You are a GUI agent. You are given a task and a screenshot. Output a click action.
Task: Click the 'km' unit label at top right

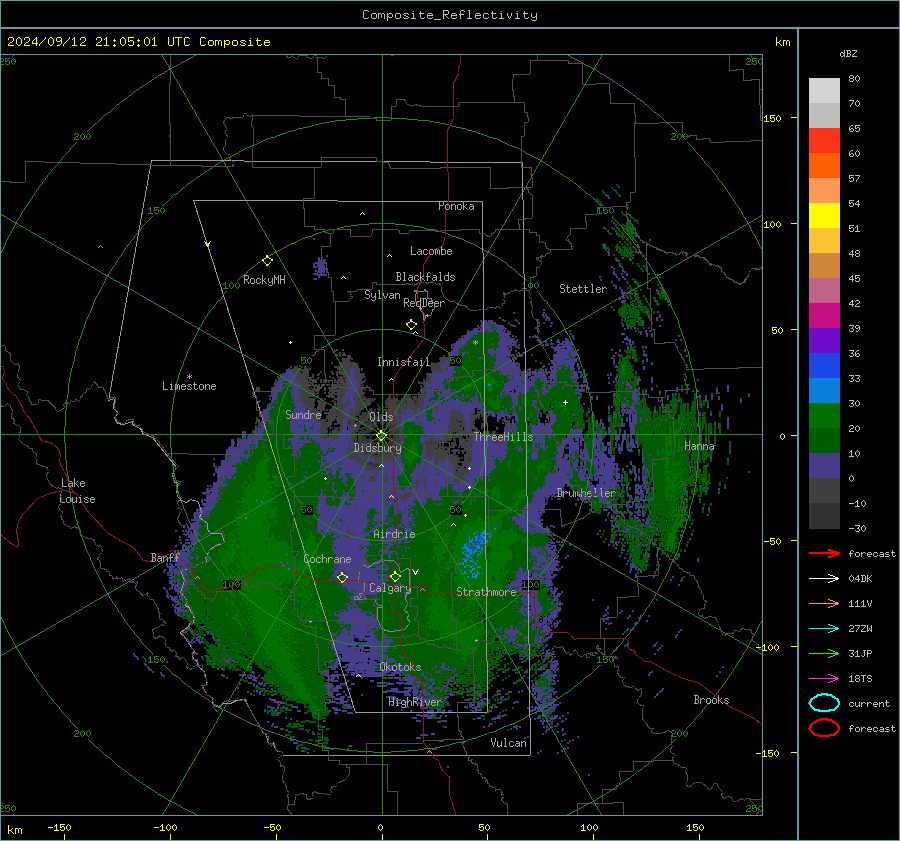(782, 42)
